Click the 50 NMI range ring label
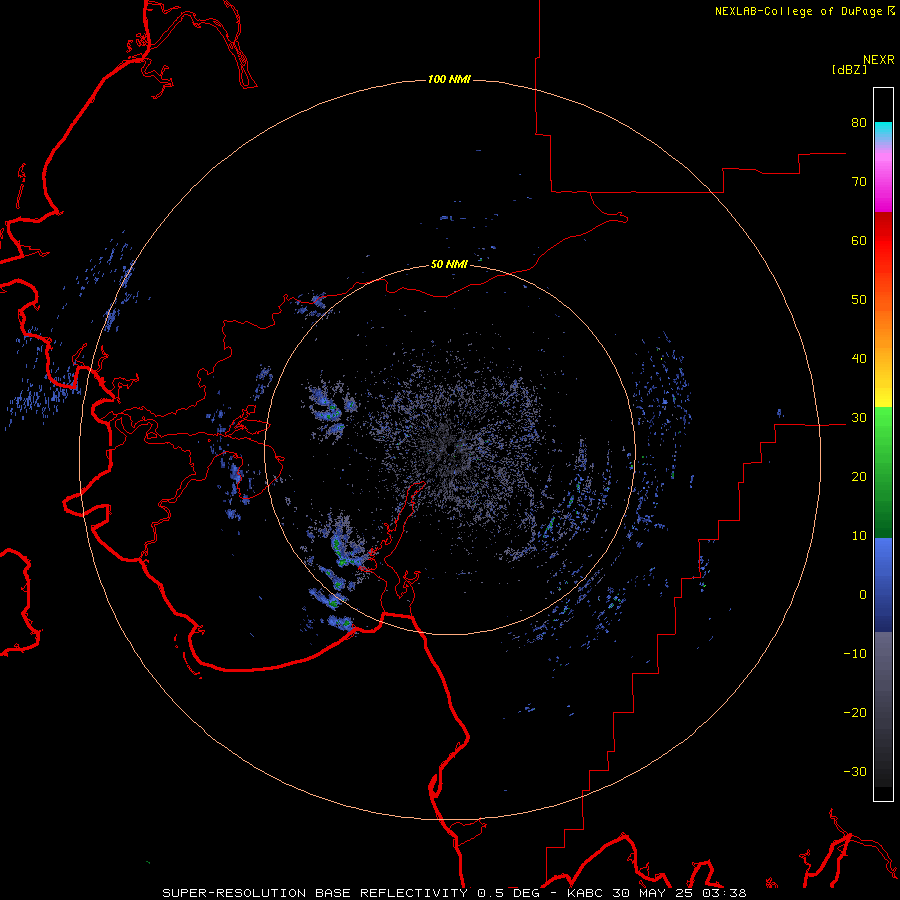 449,265
